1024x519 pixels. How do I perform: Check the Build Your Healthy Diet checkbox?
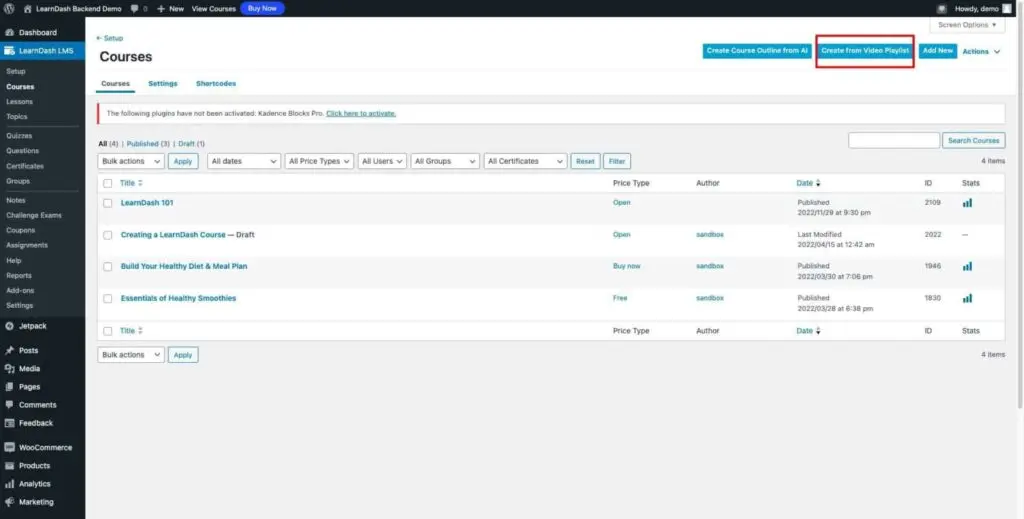108,266
